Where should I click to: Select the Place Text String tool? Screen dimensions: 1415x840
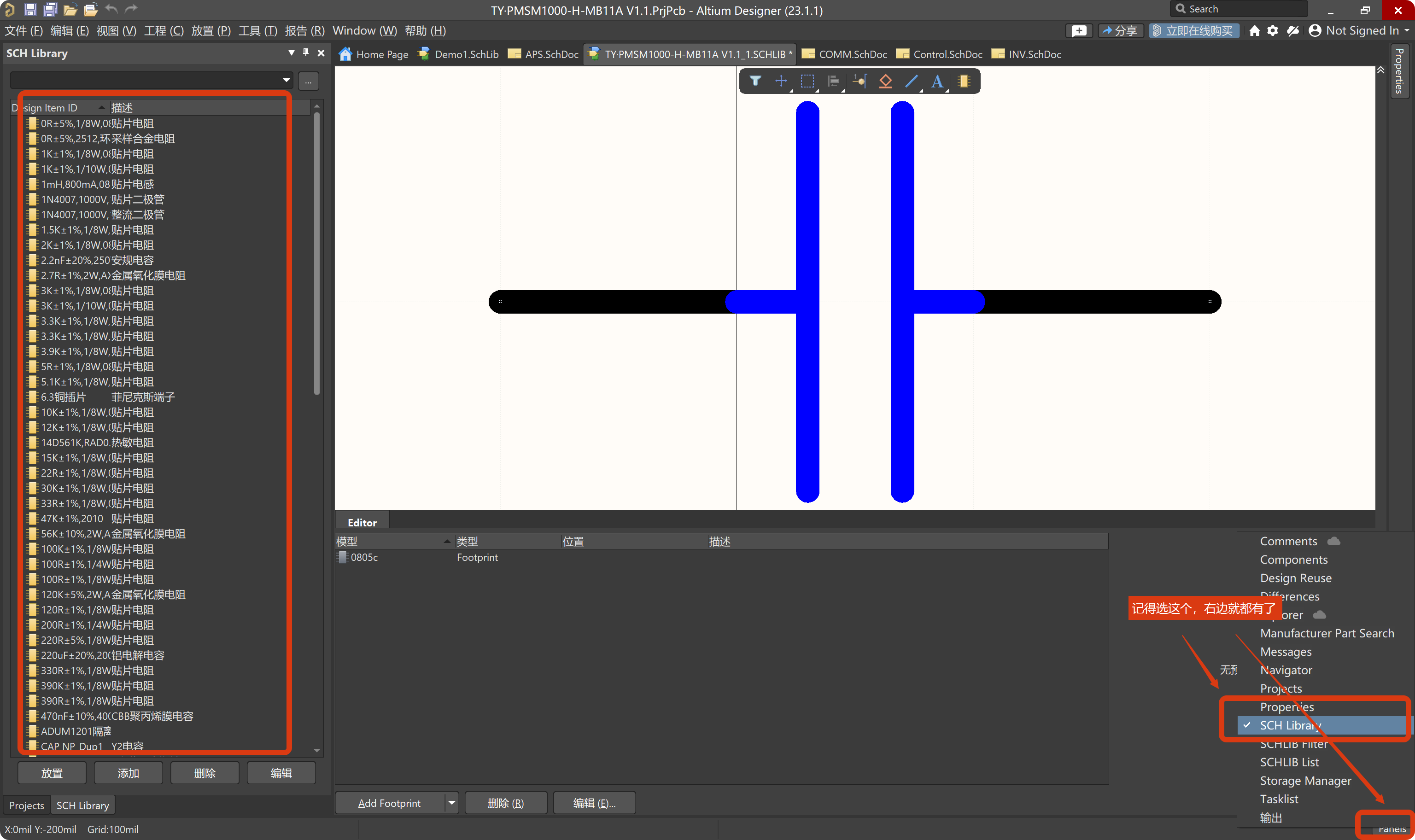[x=937, y=81]
